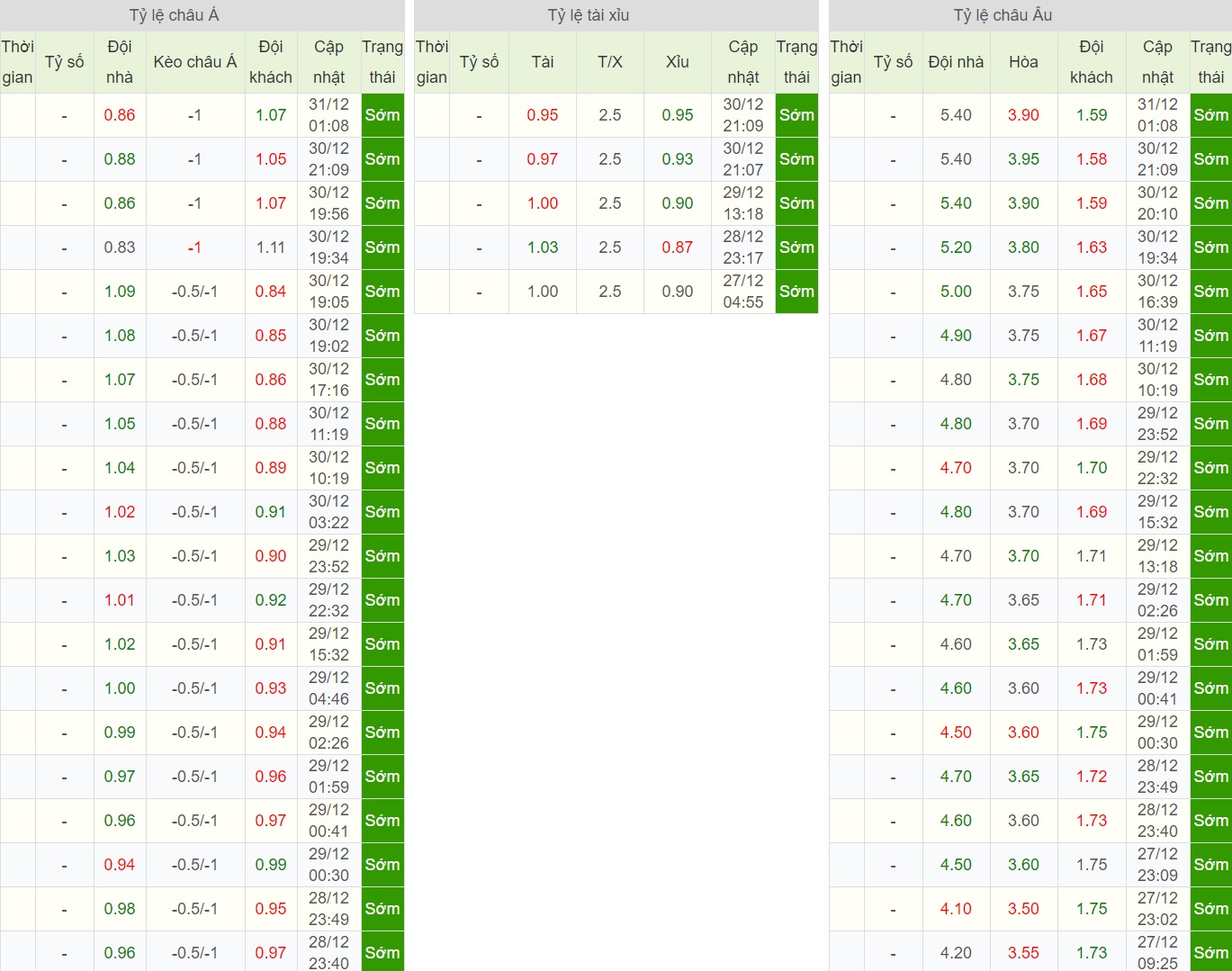Screen dimensions: 1232x971
Task: Select the away win odds 1.72
Action: tap(1092, 777)
